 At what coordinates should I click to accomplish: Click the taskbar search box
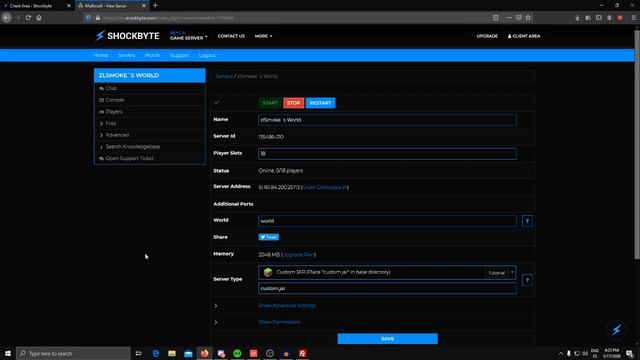(x=73, y=353)
